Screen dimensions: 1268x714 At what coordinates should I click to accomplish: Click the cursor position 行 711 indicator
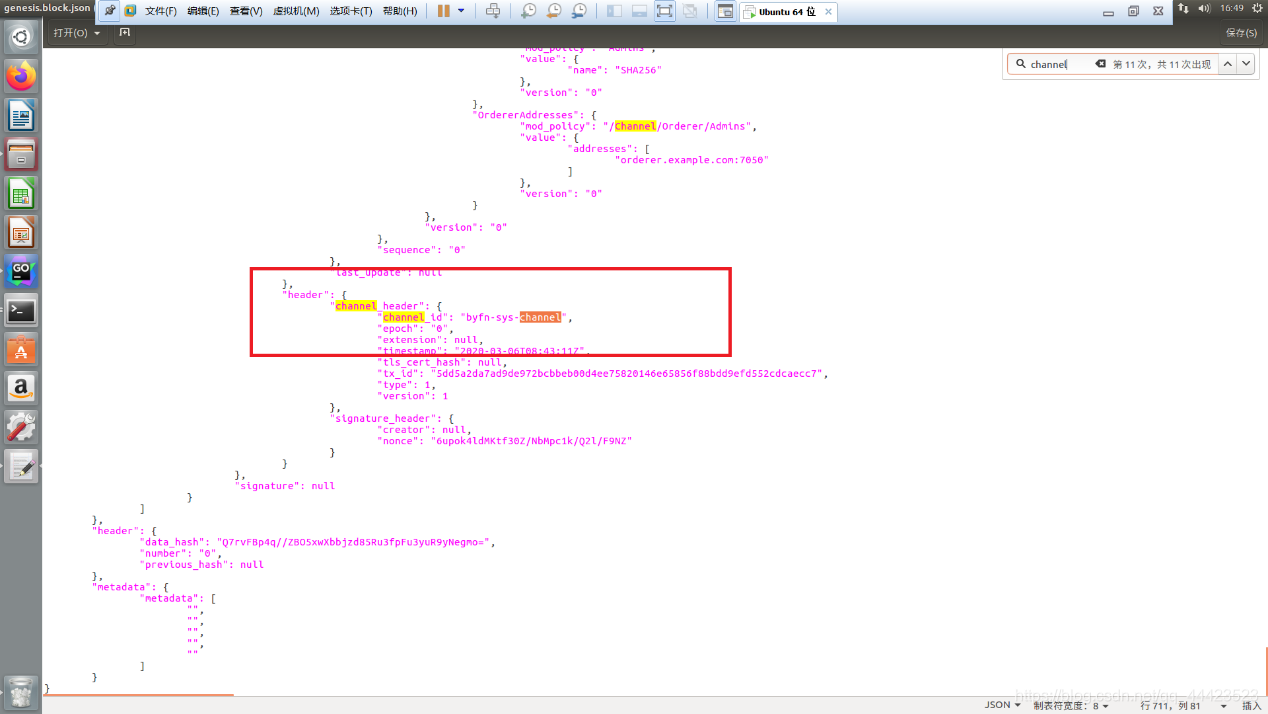point(1170,705)
